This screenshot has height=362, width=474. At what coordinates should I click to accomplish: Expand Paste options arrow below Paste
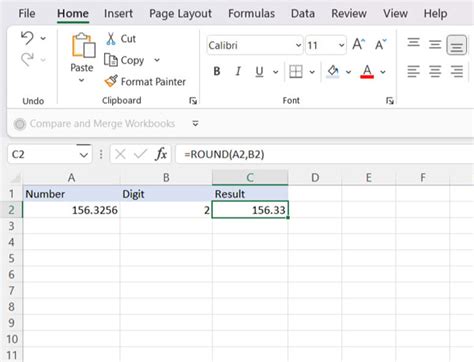click(x=82, y=80)
